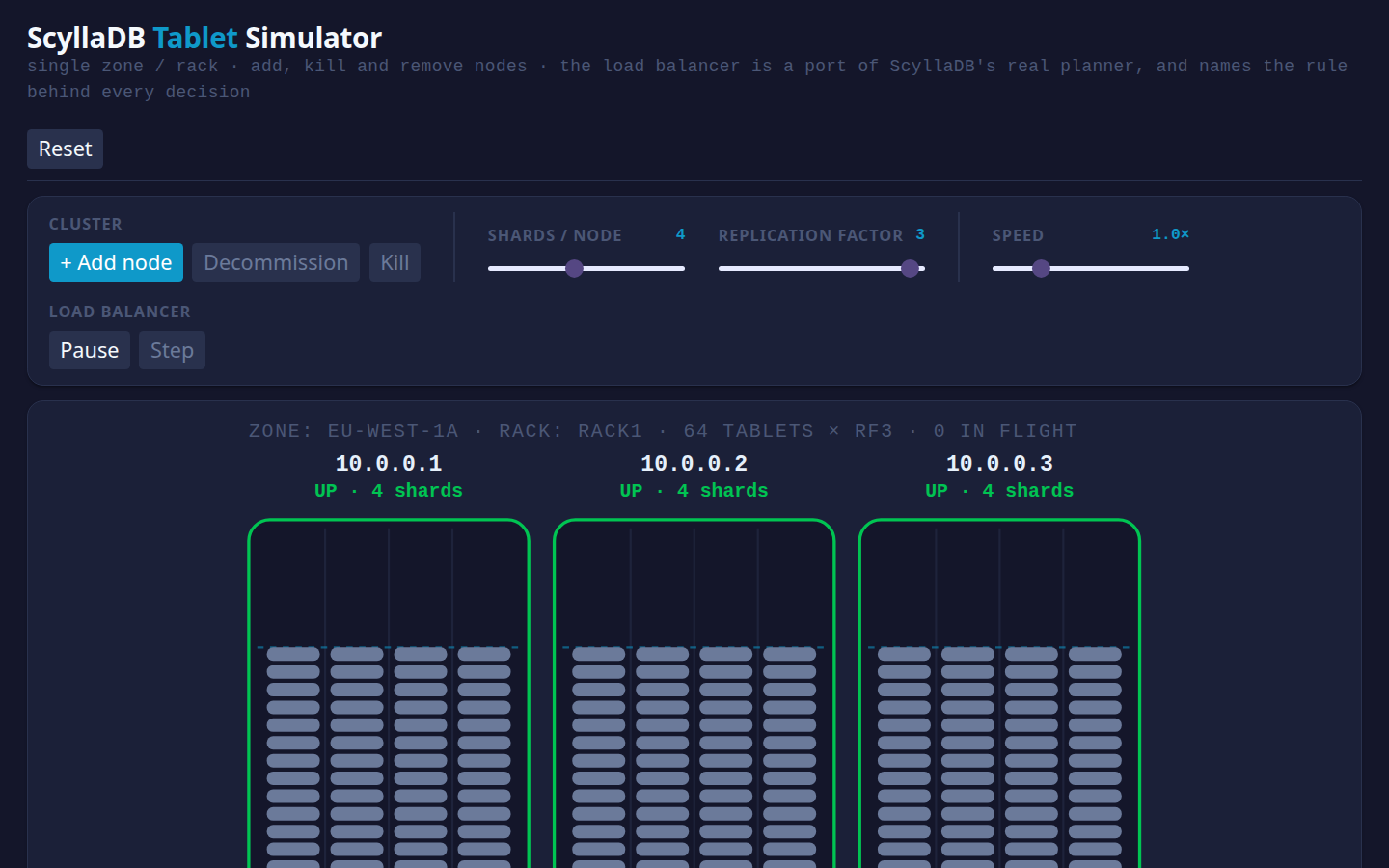
Task: Click 'UP · 4 shards' under 10.0.0.1
Action: pos(389,491)
